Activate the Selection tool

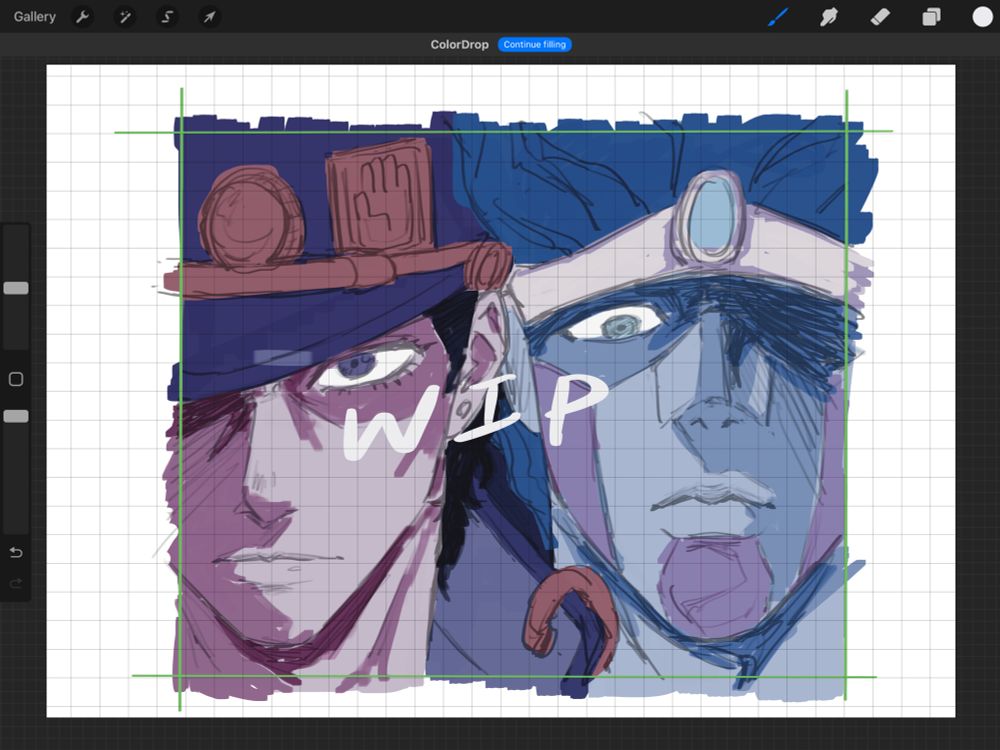point(167,17)
